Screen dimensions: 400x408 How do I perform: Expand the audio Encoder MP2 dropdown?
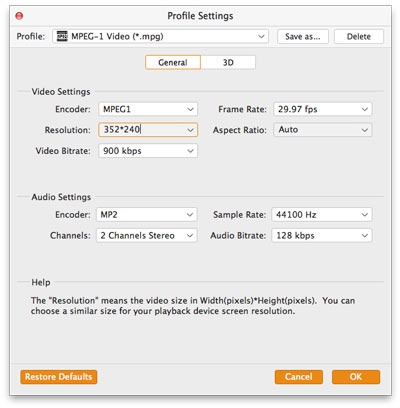[147, 215]
